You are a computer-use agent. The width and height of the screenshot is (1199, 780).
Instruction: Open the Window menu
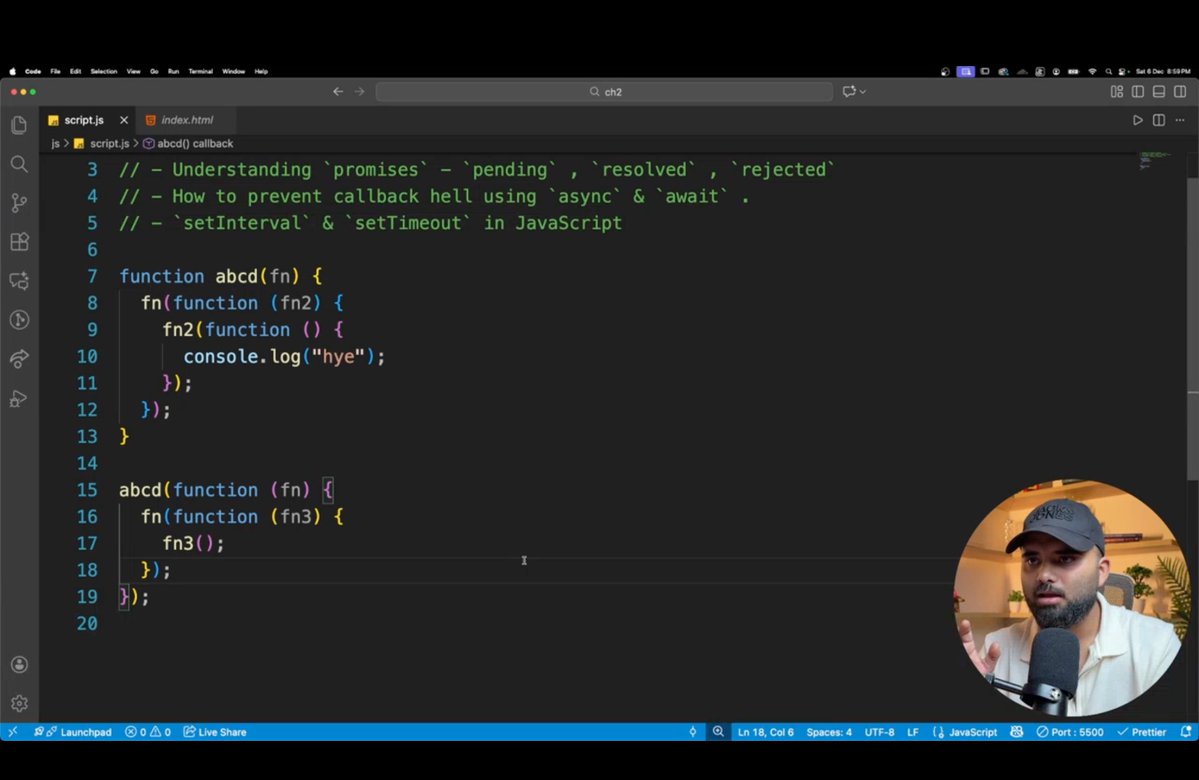[233, 71]
